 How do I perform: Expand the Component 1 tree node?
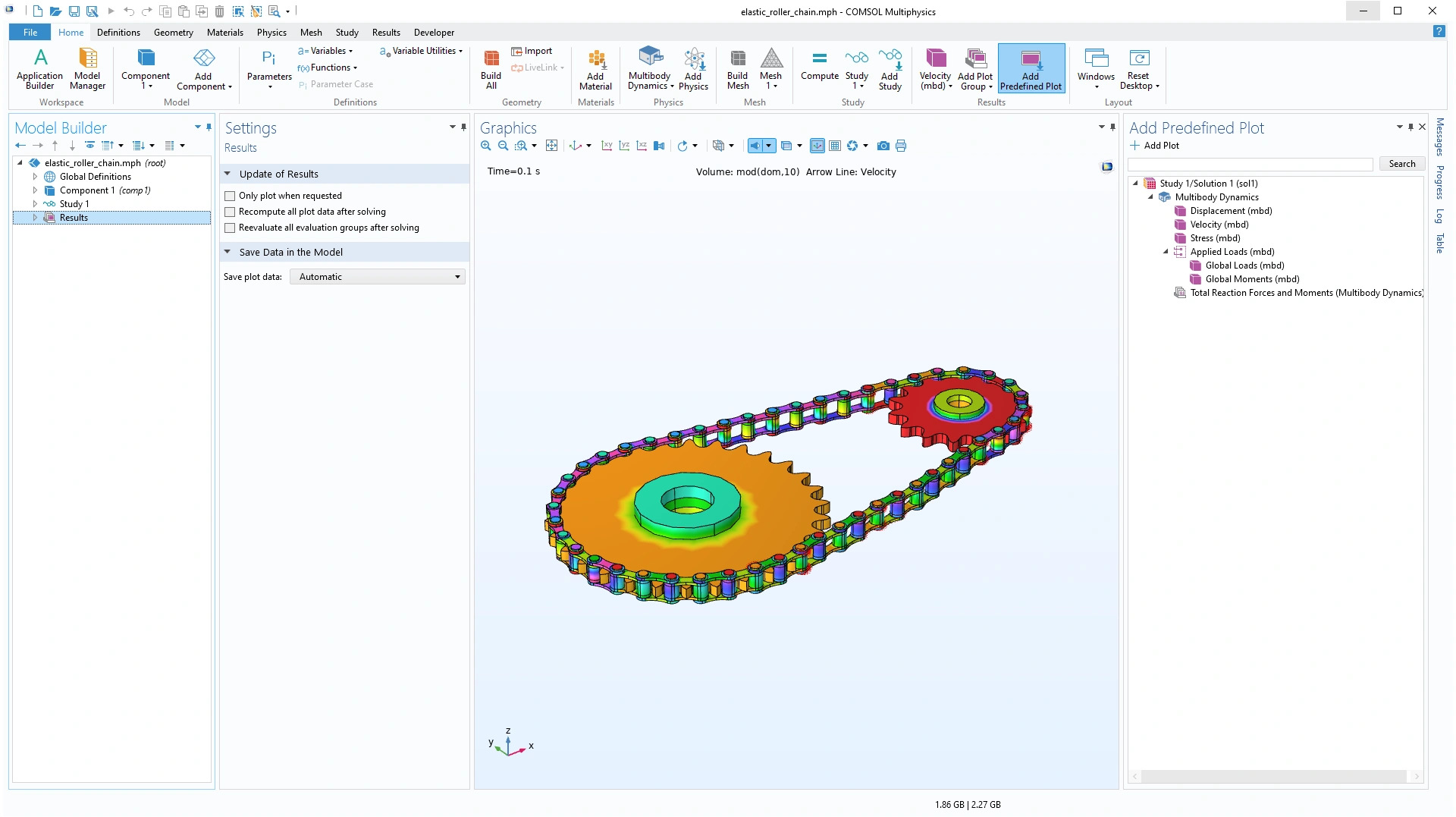coord(35,190)
